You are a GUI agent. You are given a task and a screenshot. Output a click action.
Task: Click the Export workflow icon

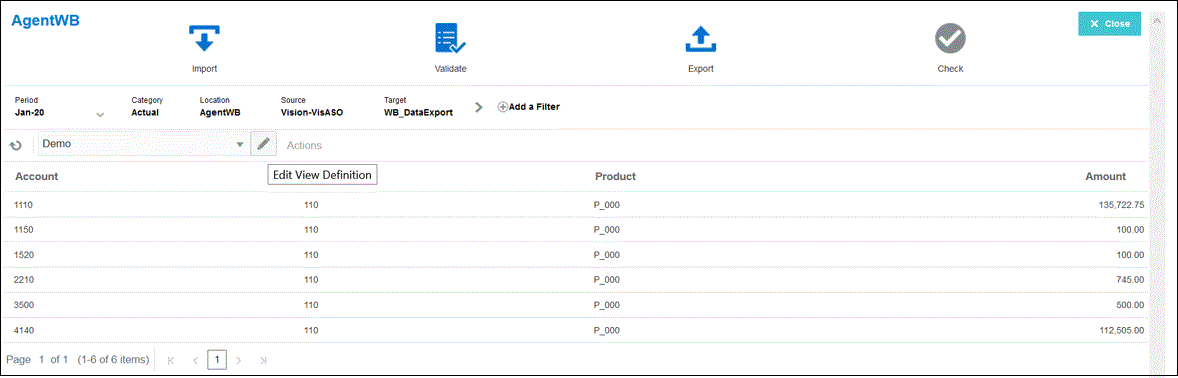700,39
